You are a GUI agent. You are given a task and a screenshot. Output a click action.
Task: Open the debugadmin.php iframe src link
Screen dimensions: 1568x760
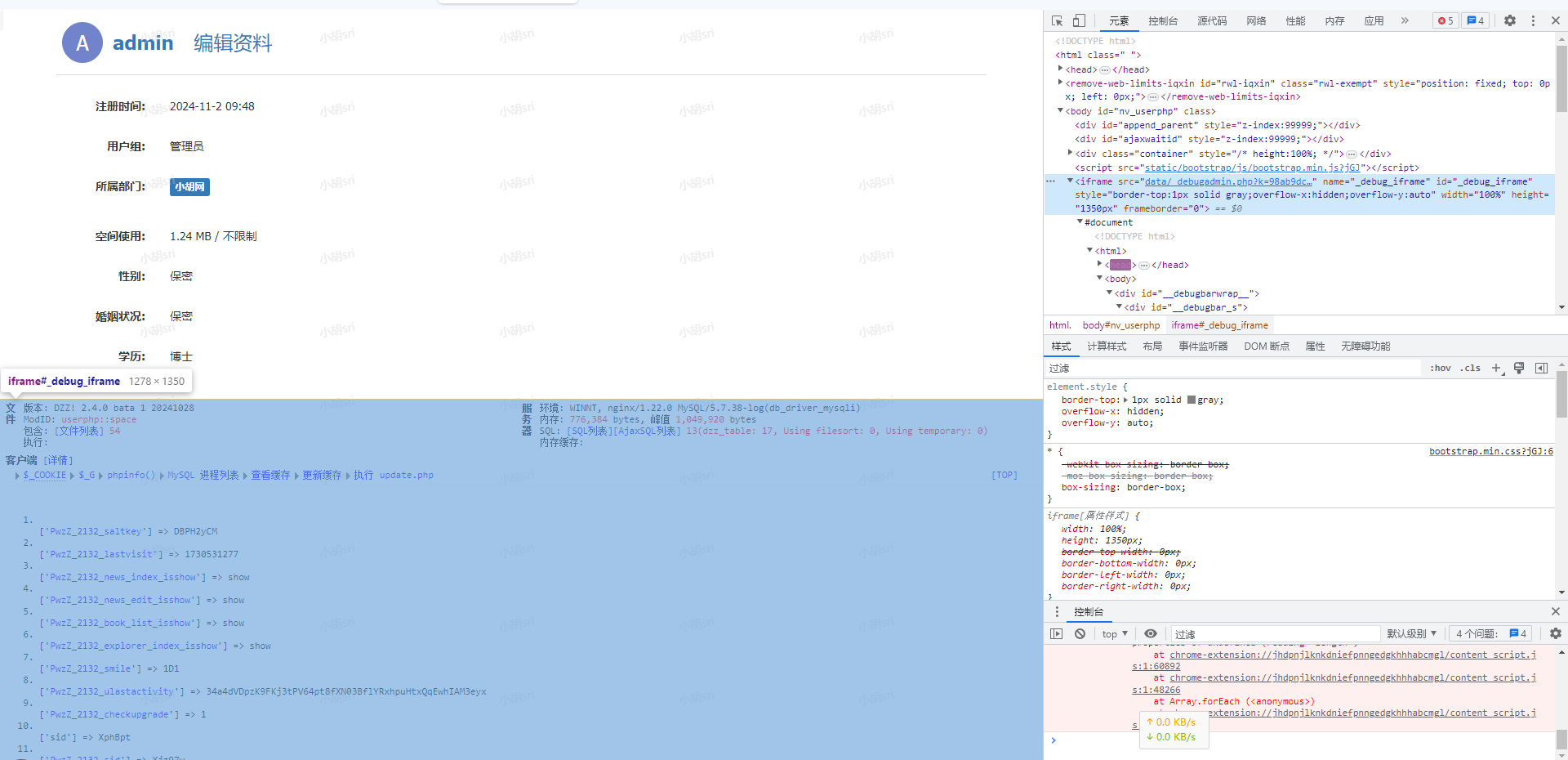(1228, 181)
